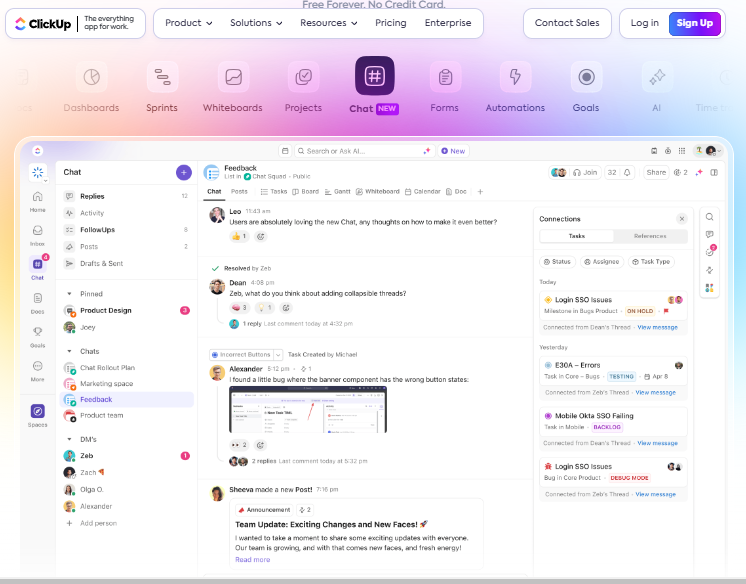The width and height of the screenshot is (746, 584).
Task: Click the bell notification icon in chat header
Action: coord(627,172)
